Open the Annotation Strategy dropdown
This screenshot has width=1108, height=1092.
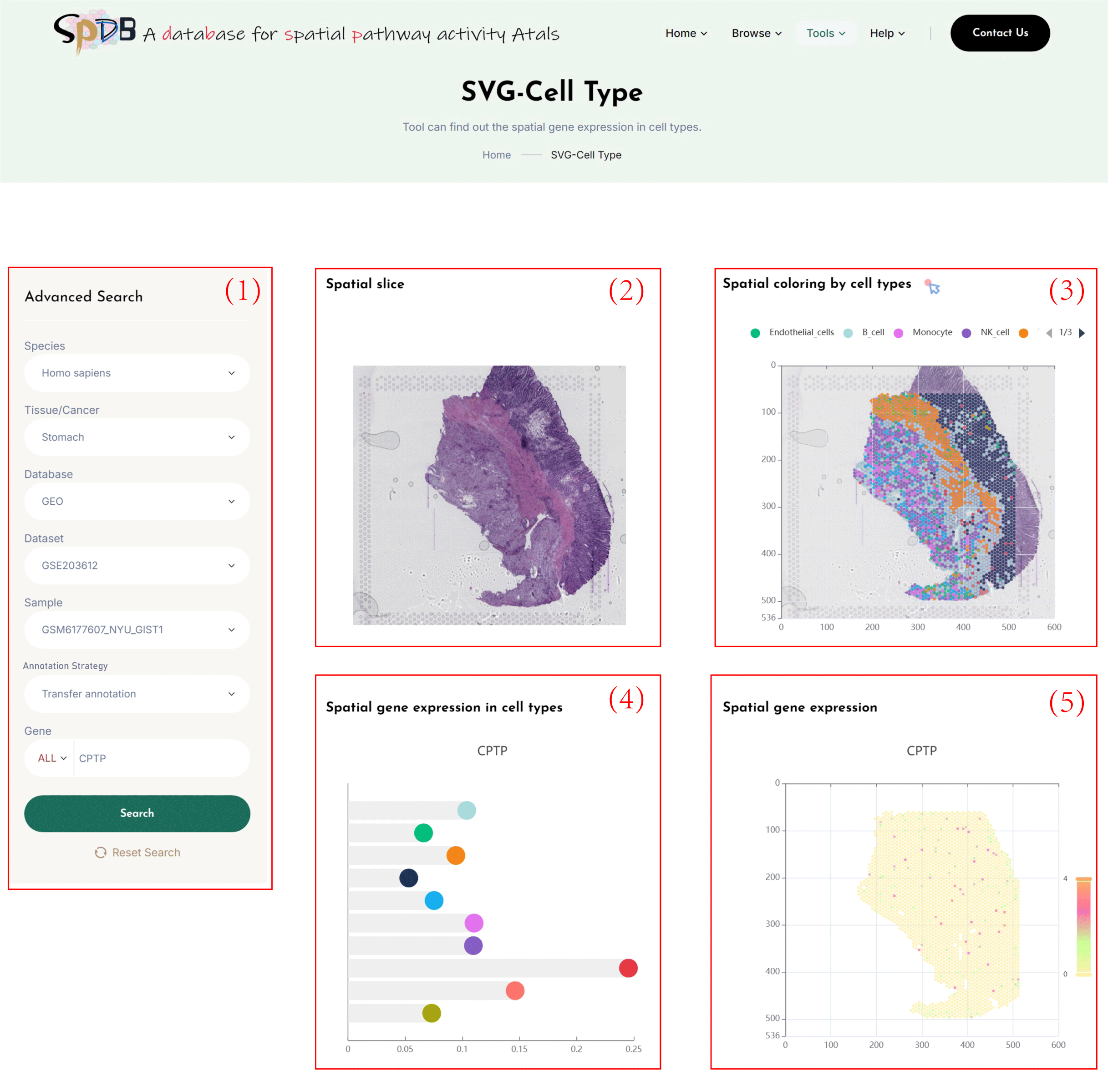tap(137, 694)
